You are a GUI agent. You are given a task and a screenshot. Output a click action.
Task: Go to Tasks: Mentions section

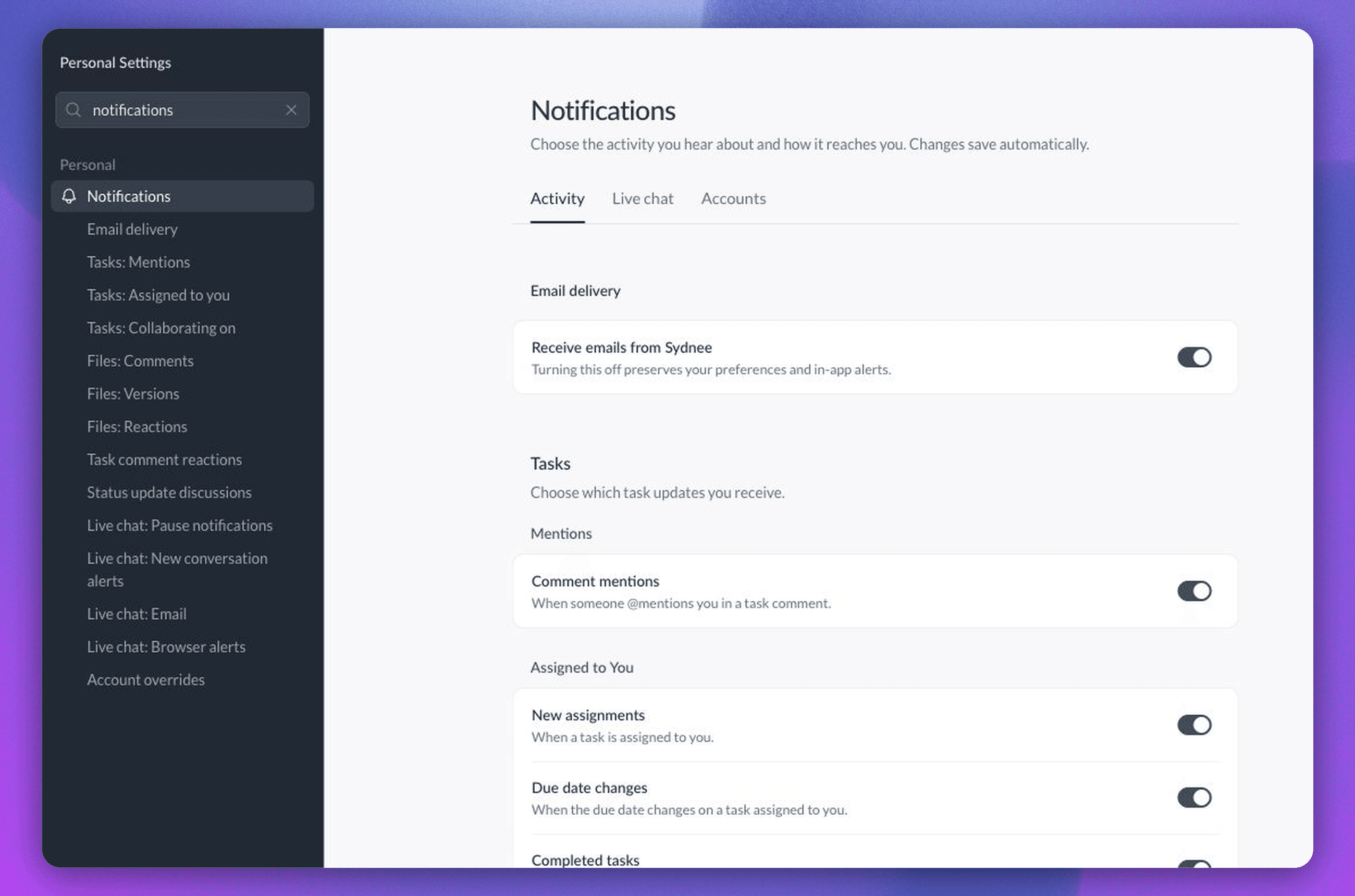(x=138, y=262)
